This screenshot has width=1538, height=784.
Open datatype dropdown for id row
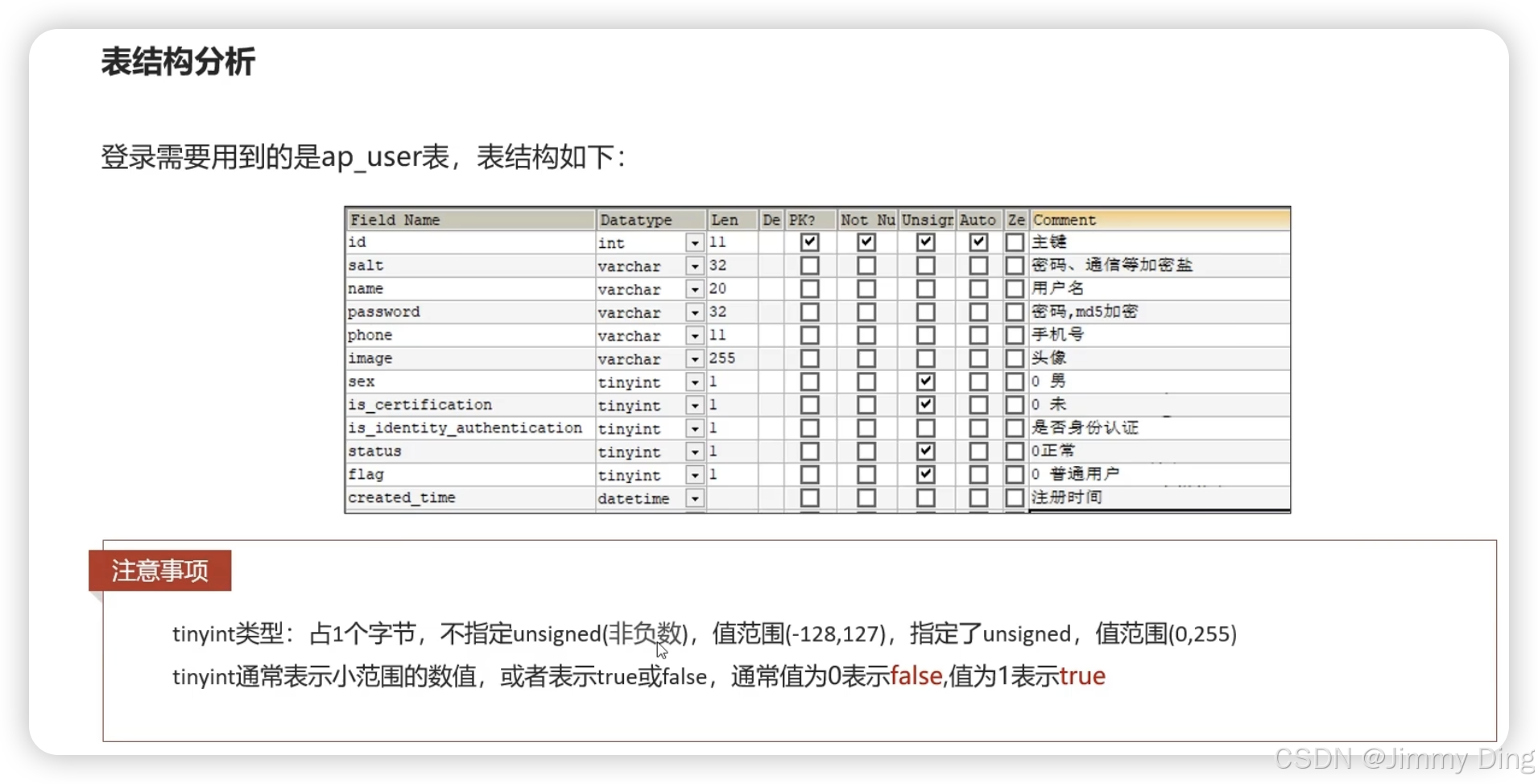694,242
